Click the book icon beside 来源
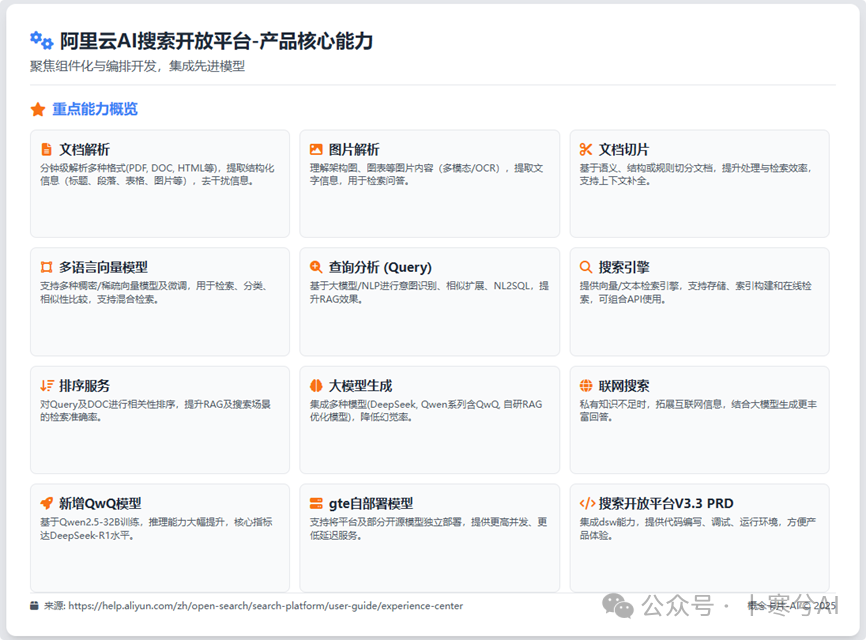This screenshot has height=640, width=866. pos(35,605)
